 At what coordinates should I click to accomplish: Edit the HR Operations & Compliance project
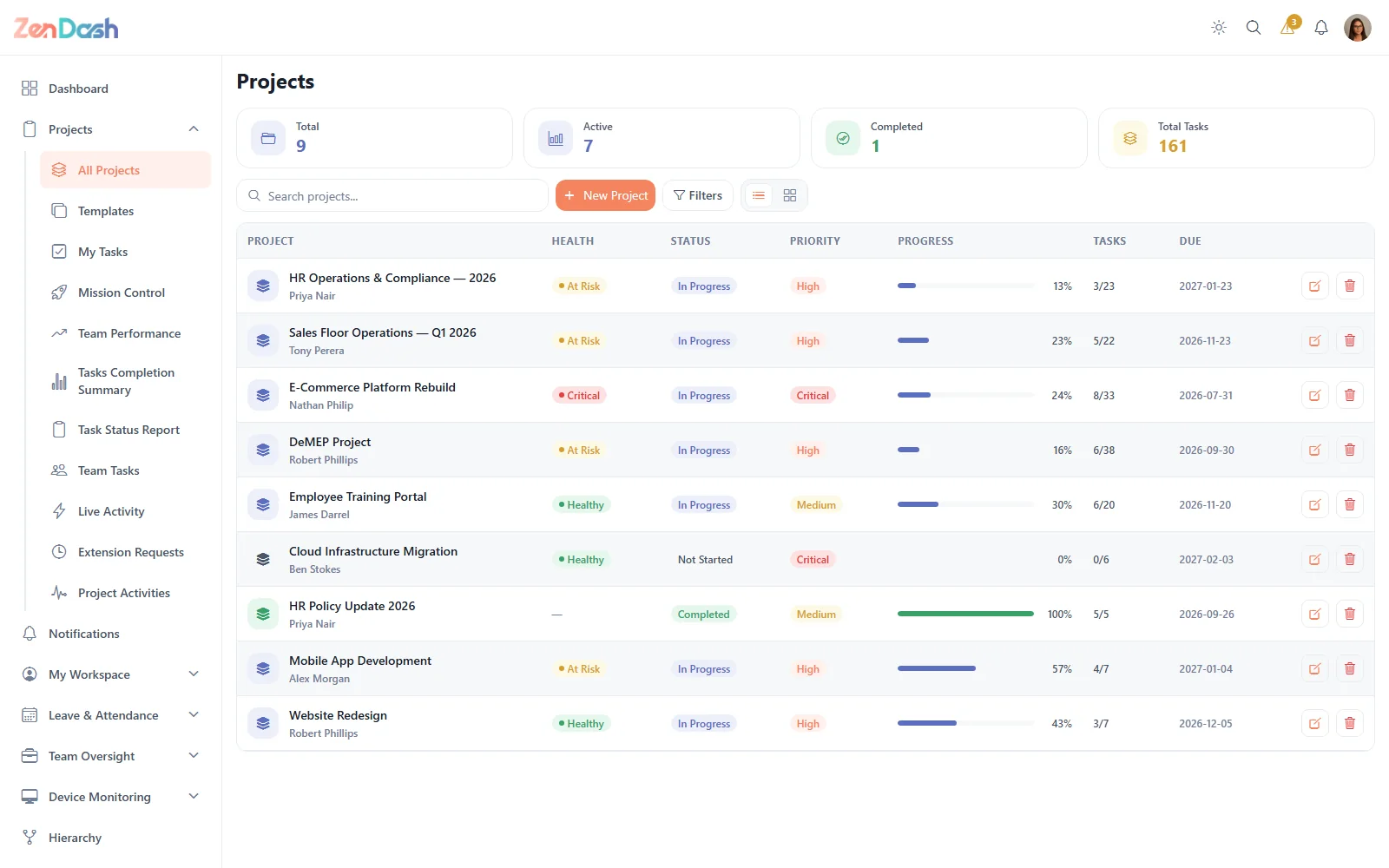point(1315,286)
